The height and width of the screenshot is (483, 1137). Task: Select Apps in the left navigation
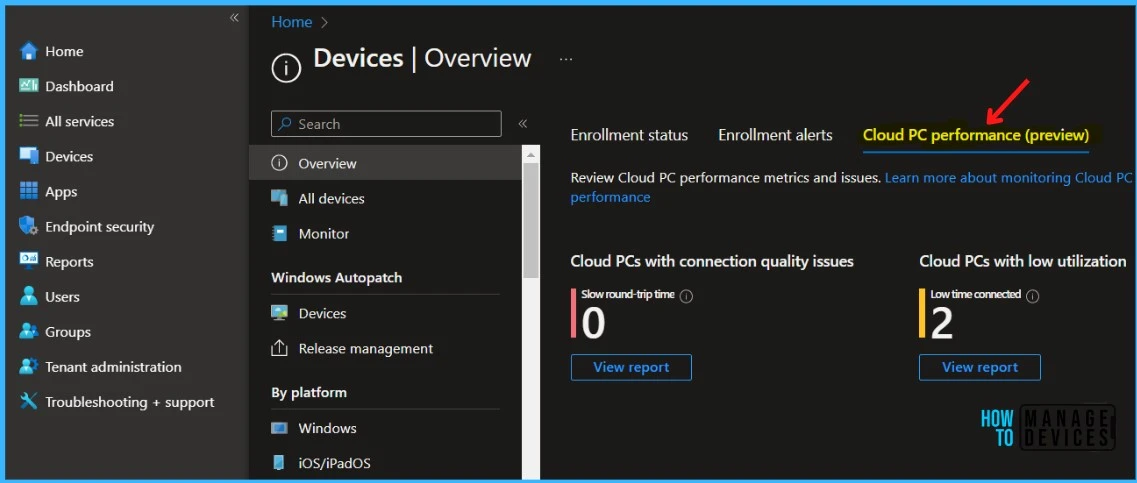(x=61, y=192)
